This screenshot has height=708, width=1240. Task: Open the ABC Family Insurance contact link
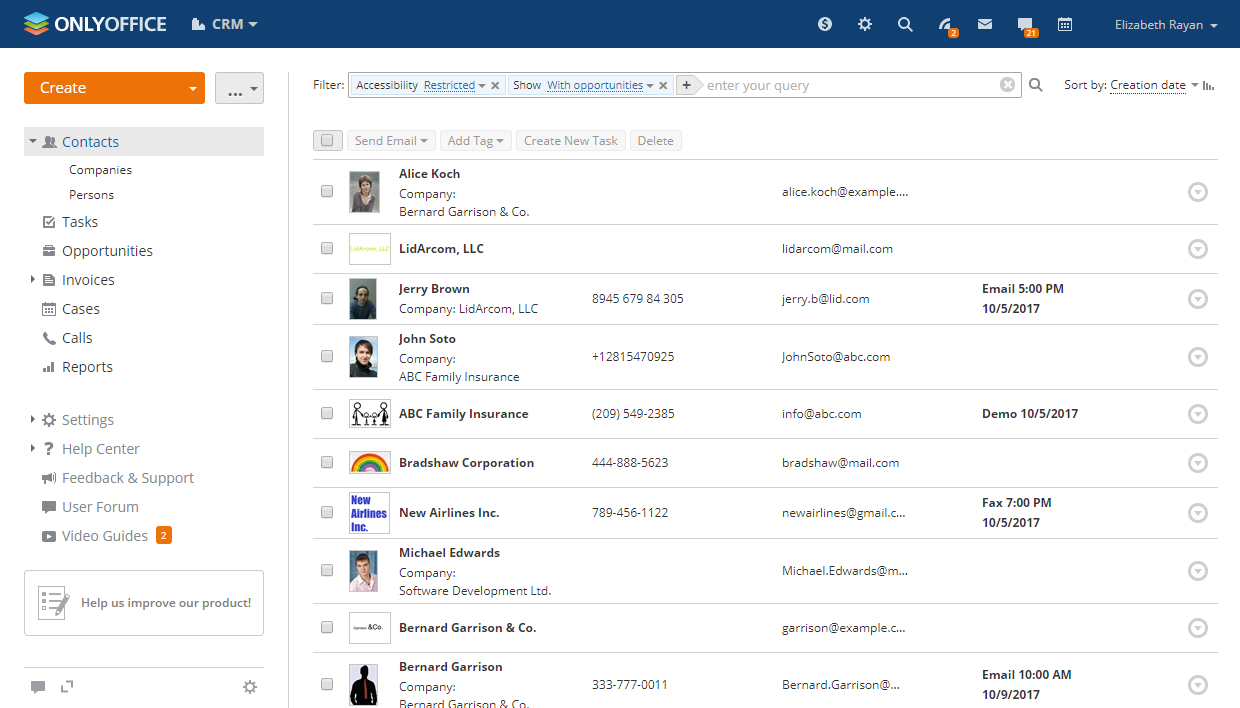click(x=463, y=414)
